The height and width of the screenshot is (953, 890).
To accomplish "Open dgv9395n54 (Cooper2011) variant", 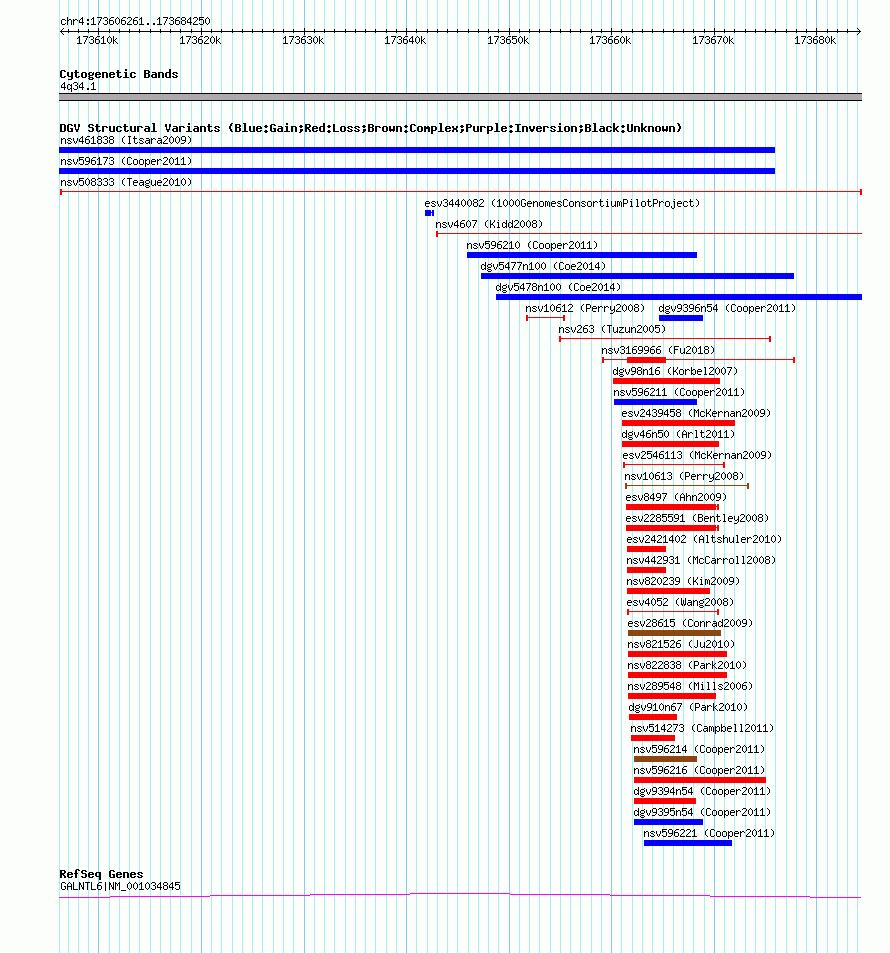I will click(702, 813).
